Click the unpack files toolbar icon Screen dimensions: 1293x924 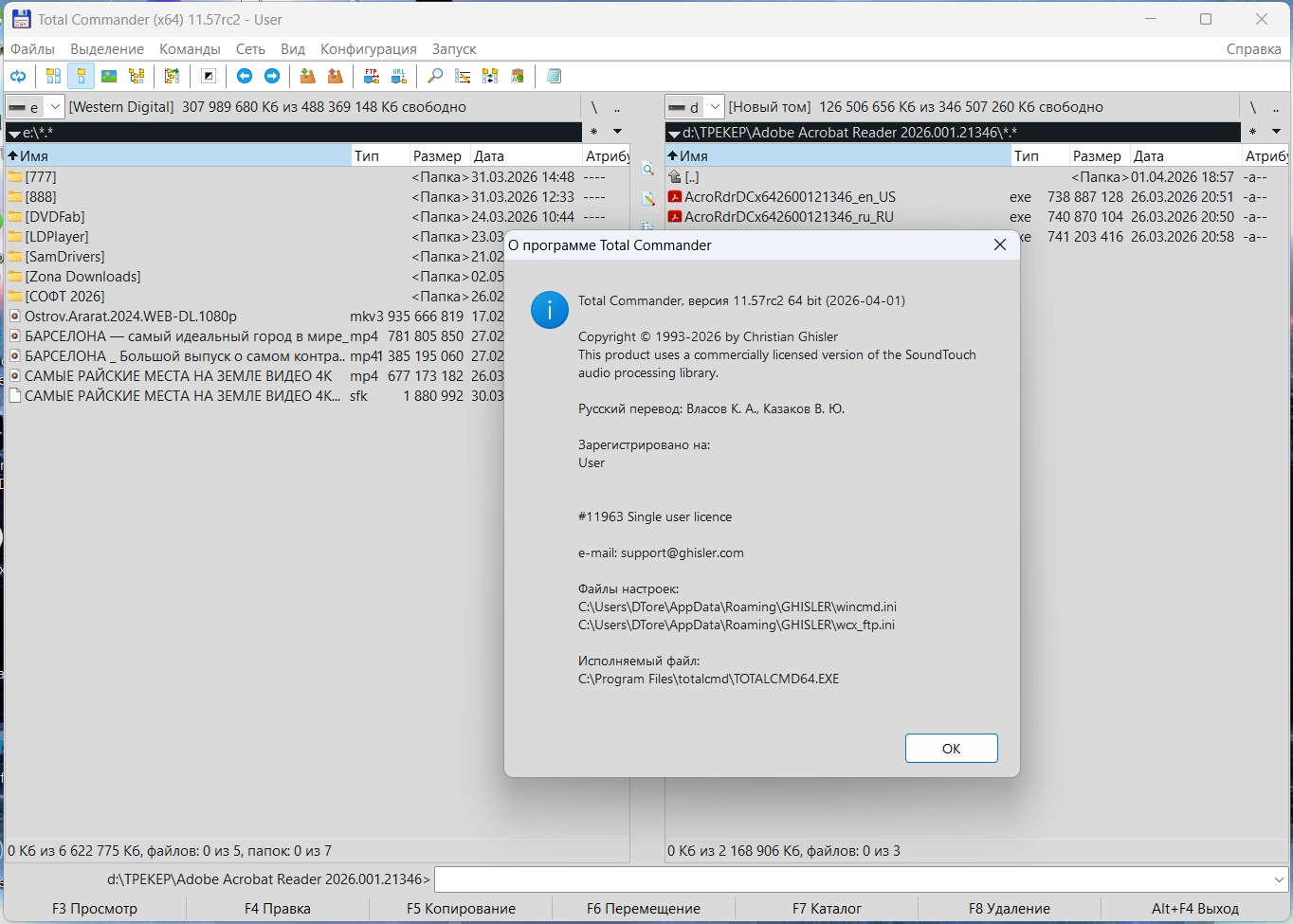335,76
